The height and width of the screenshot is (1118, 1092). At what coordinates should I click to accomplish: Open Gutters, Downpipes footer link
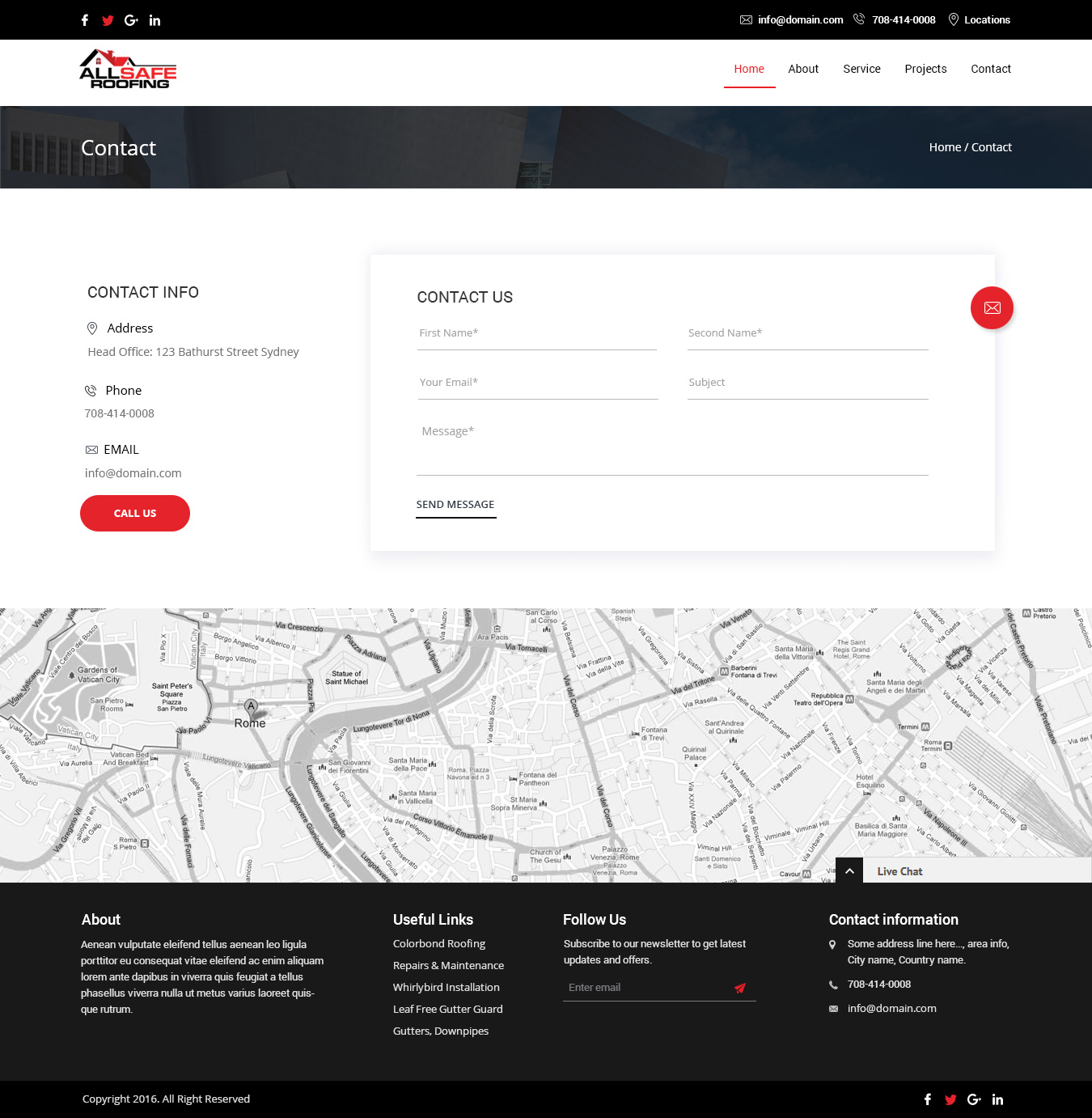pos(441,1031)
